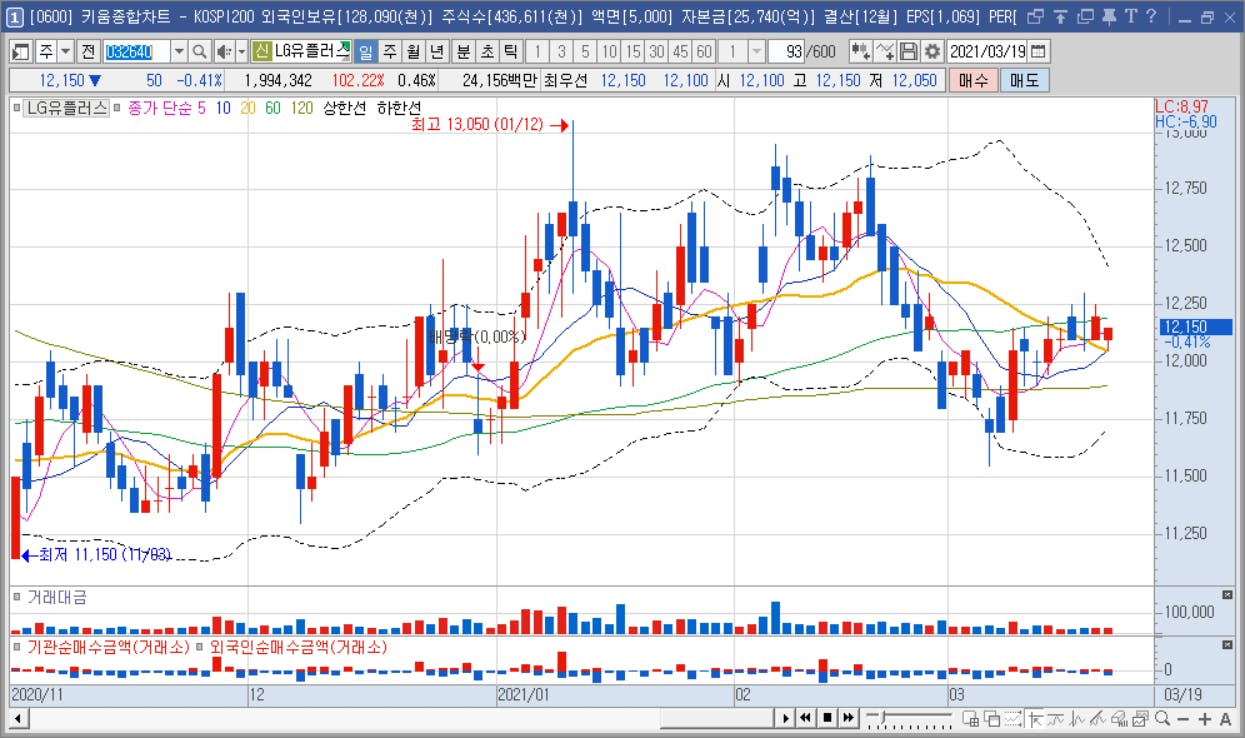Screen dimensions: 1245x738
Task: Select the 틱 tick chart tab
Action: click(x=511, y=52)
